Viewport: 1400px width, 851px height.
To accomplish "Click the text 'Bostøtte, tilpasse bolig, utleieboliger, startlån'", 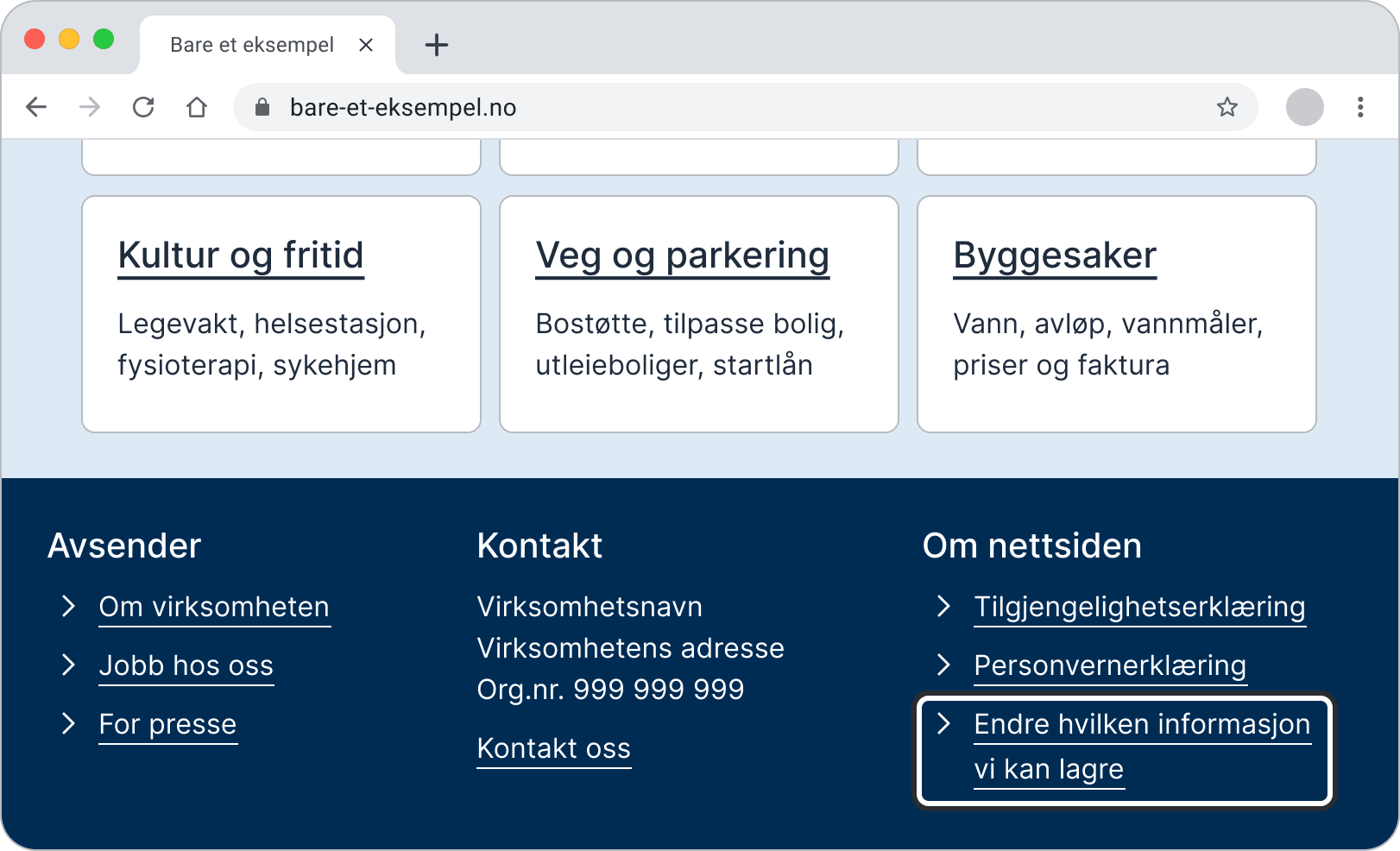I will (690, 344).
